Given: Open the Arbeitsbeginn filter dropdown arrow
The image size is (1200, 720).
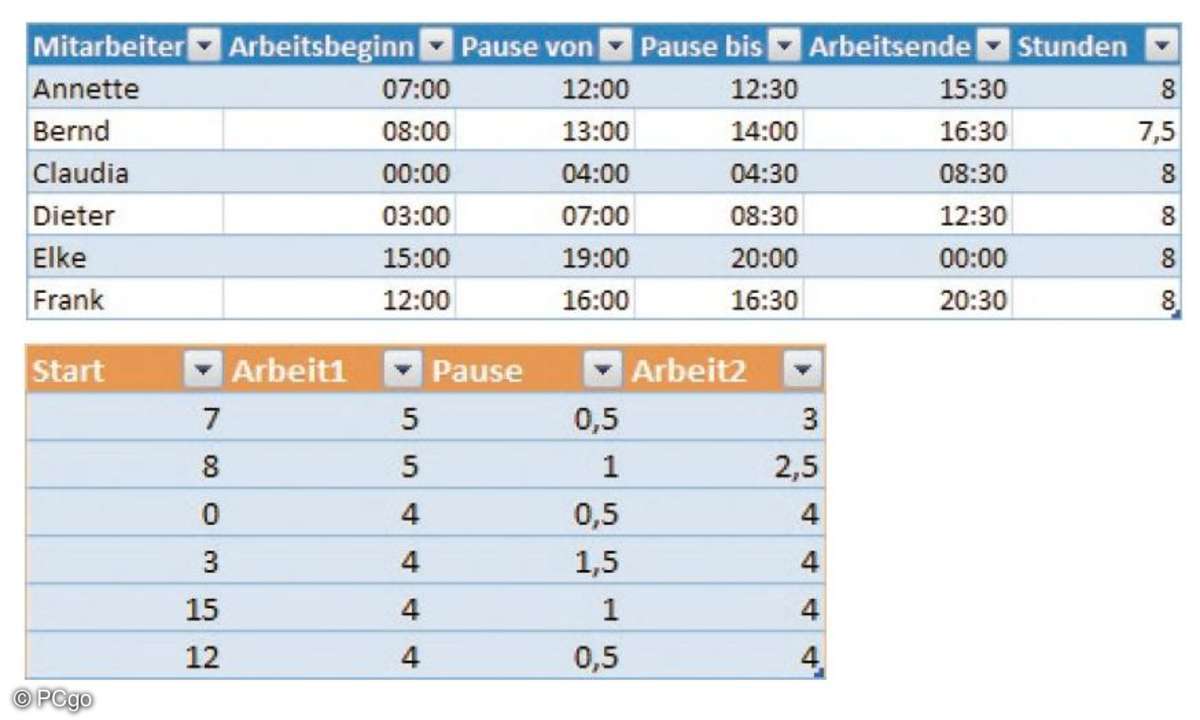Looking at the screenshot, I should click(x=436, y=46).
